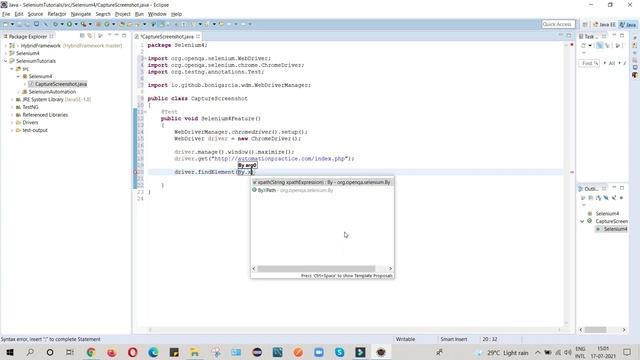Toggle Link with Editor in Package Explorer

coord(90,36)
